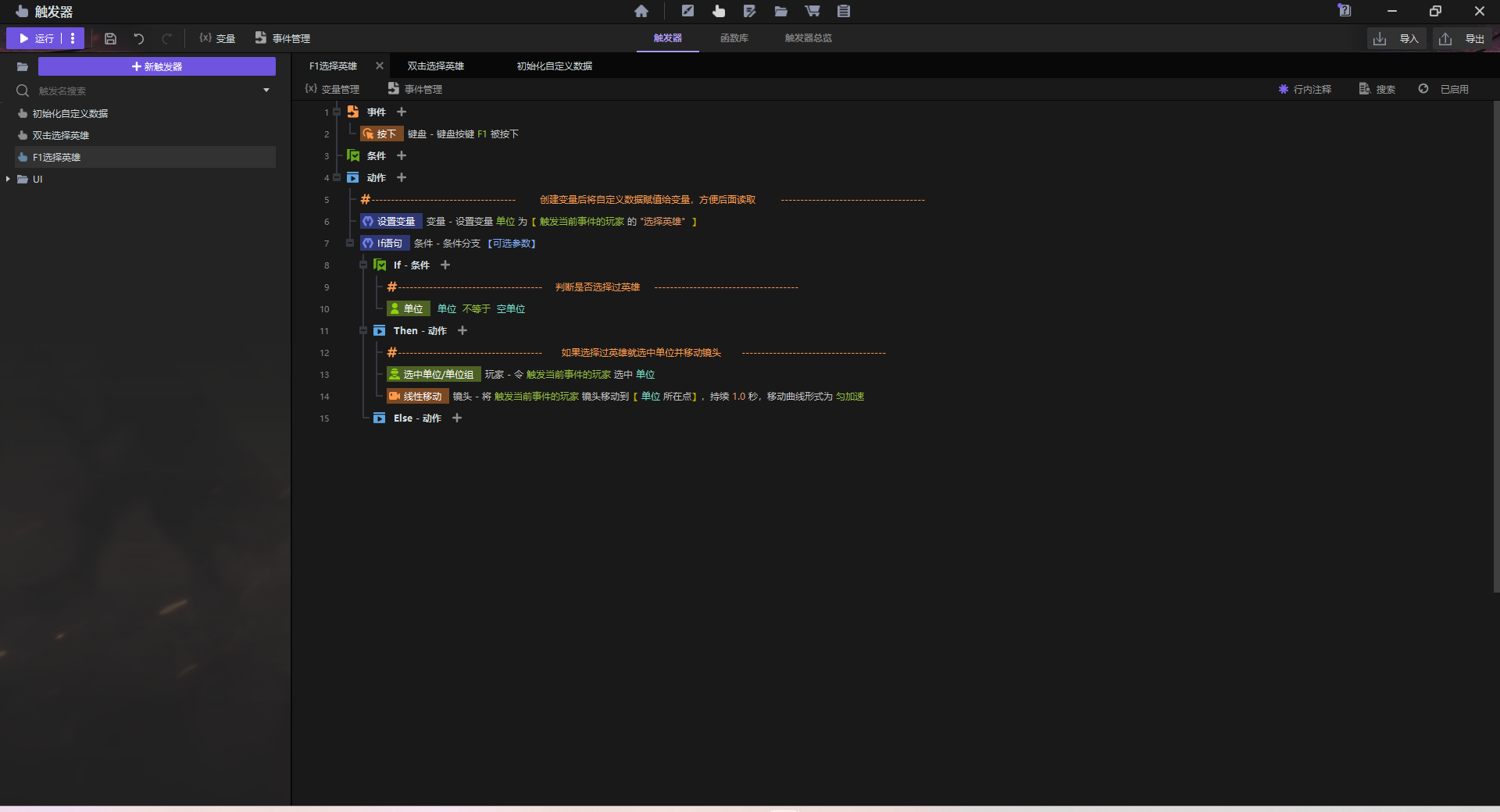Undo the last action with the undo arrow
Viewport: 1500px width, 812px height.
click(x=139, y=38)
